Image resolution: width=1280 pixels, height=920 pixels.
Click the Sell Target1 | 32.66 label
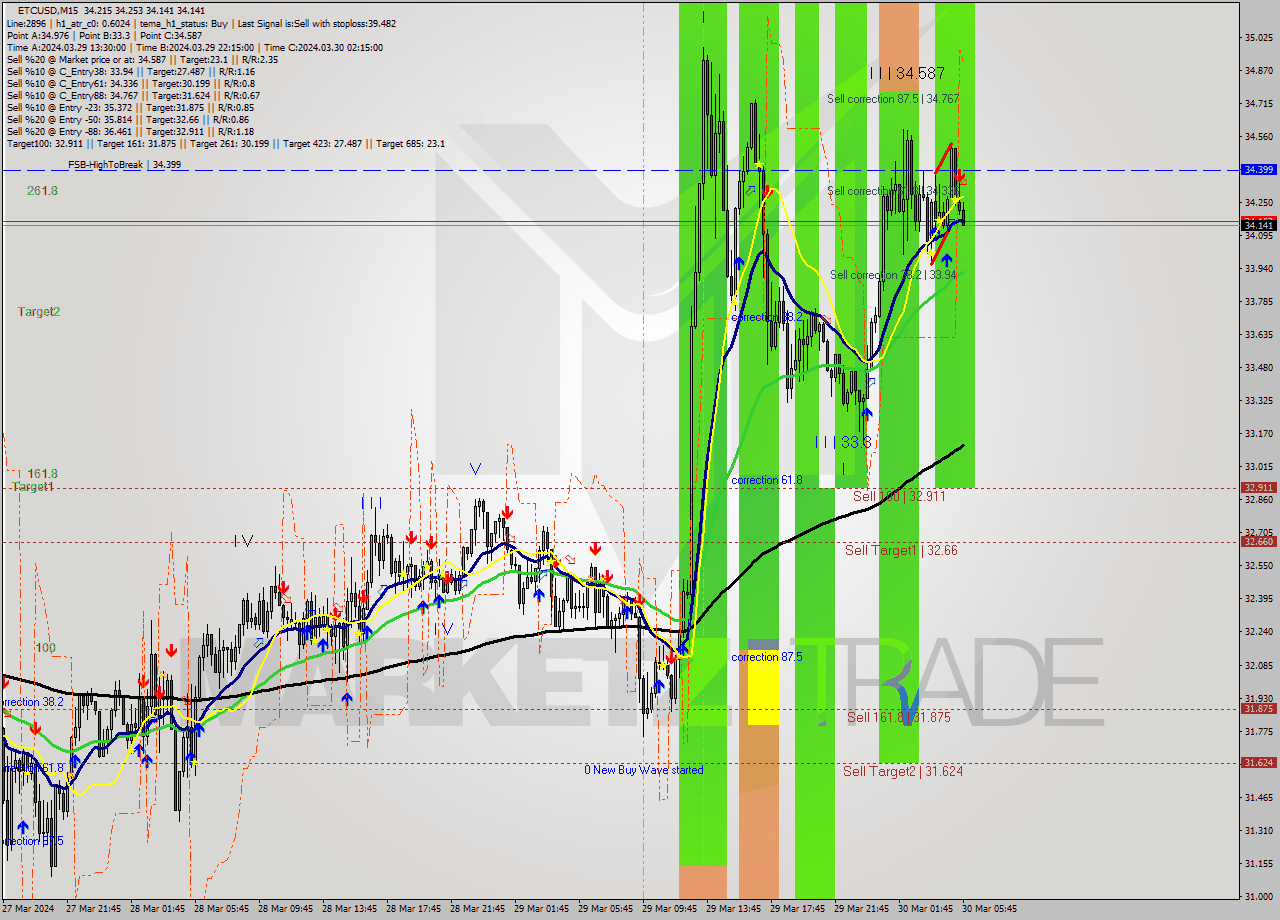901,550
